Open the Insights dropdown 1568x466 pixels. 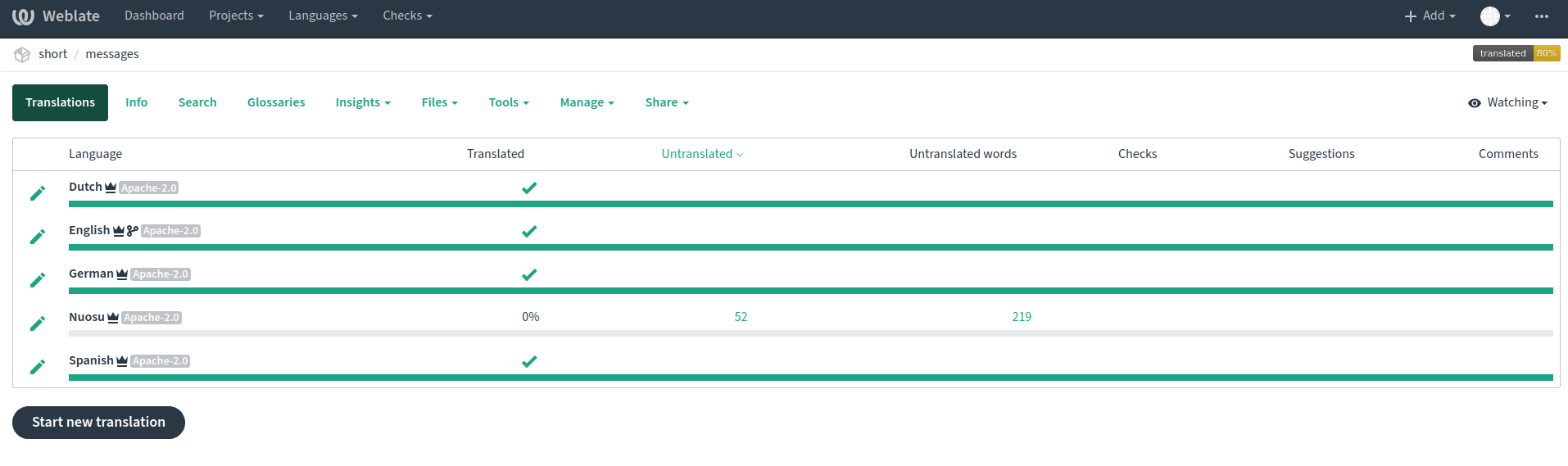click(x=363, y=102)
